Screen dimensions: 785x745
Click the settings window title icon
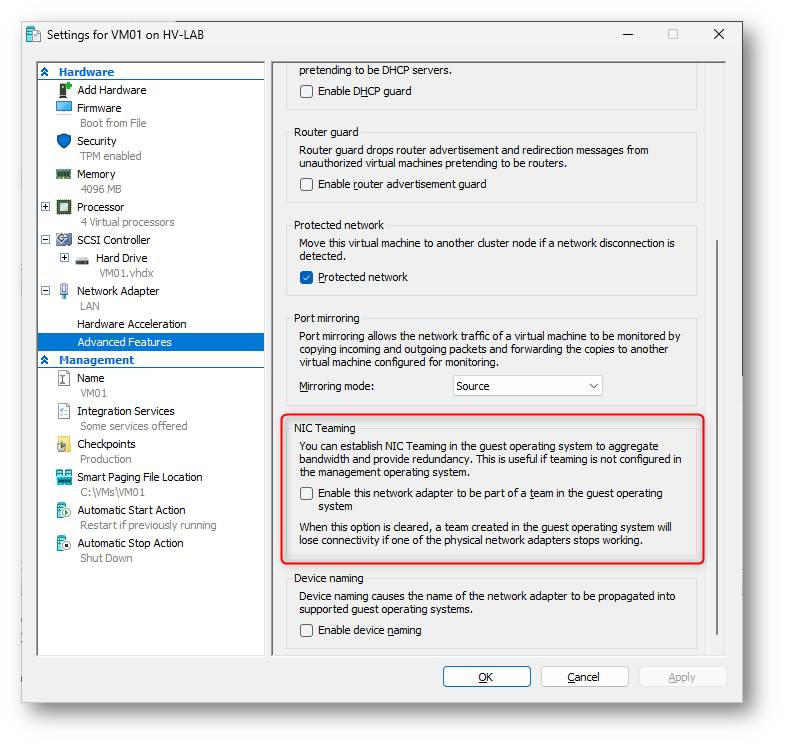[33, 35]
